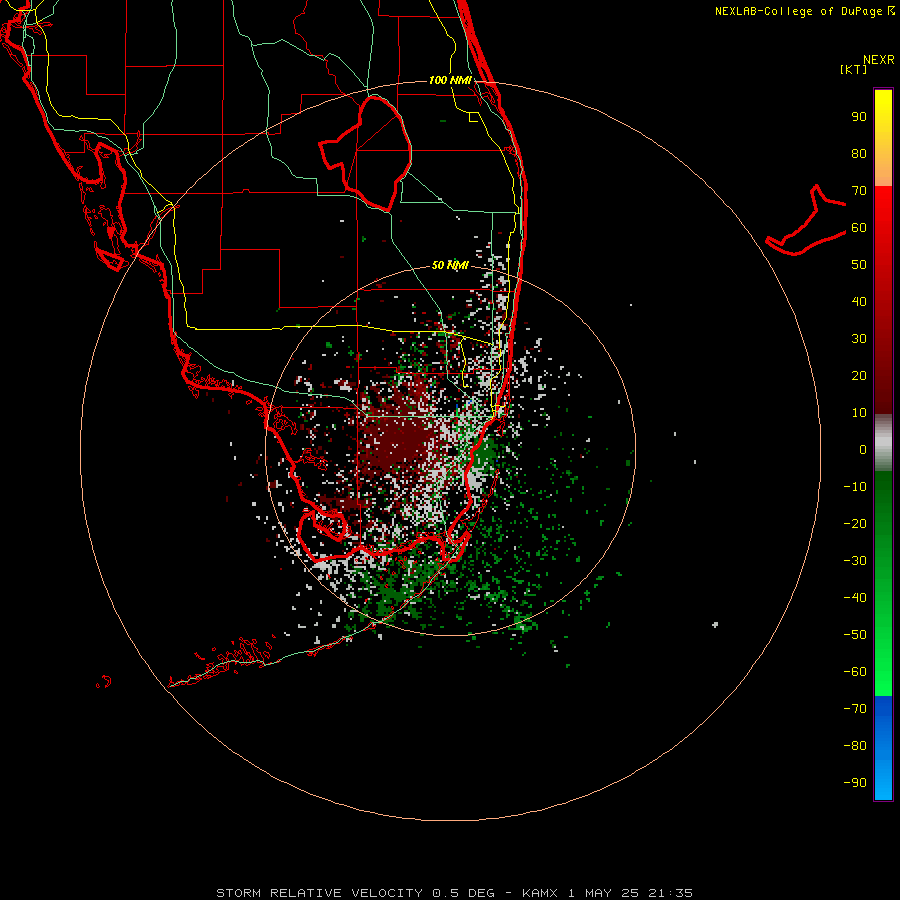Click the -40 value on the velocity scale
The width and height of the screenshot is (900, 900).
click(855, 598)
